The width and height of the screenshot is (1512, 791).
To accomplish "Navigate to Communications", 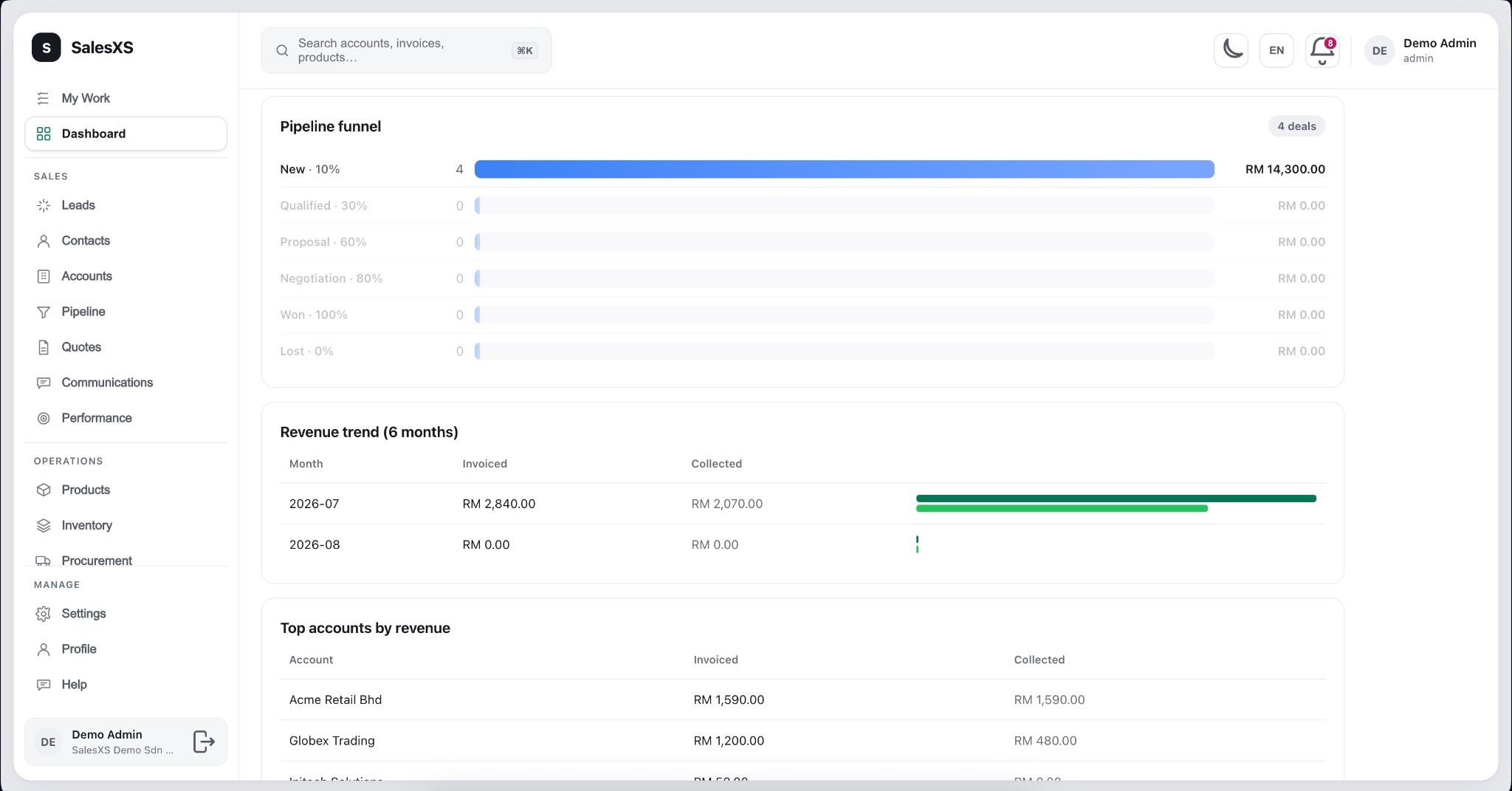I will click(126, 383).
